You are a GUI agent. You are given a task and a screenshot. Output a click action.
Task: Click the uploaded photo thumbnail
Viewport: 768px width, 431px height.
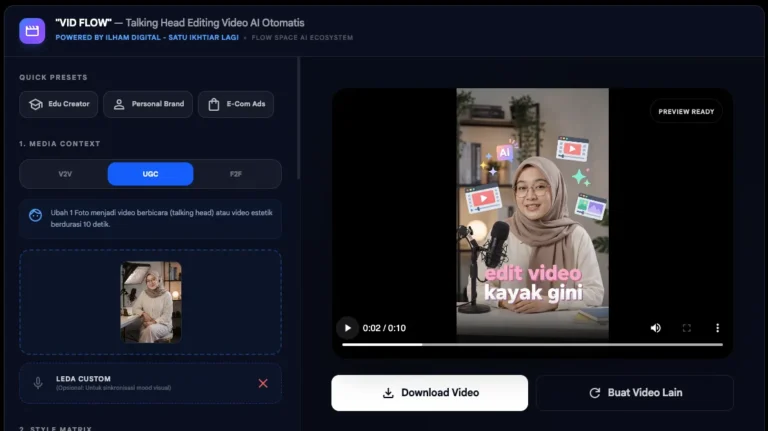coord(151,302)
